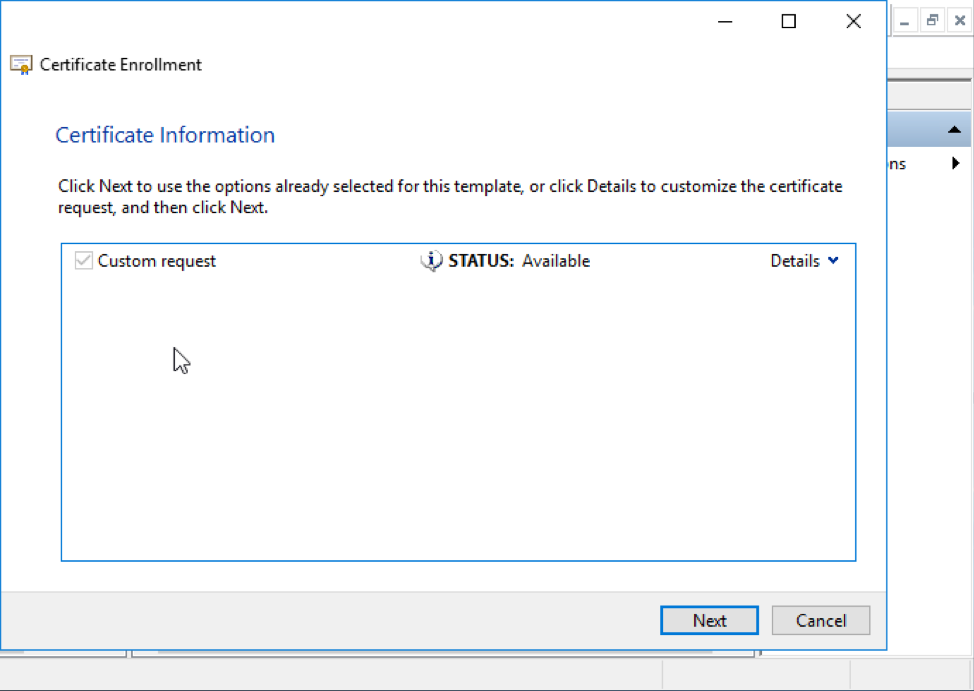Click the close icon of the background console window

tap(959, 19)
